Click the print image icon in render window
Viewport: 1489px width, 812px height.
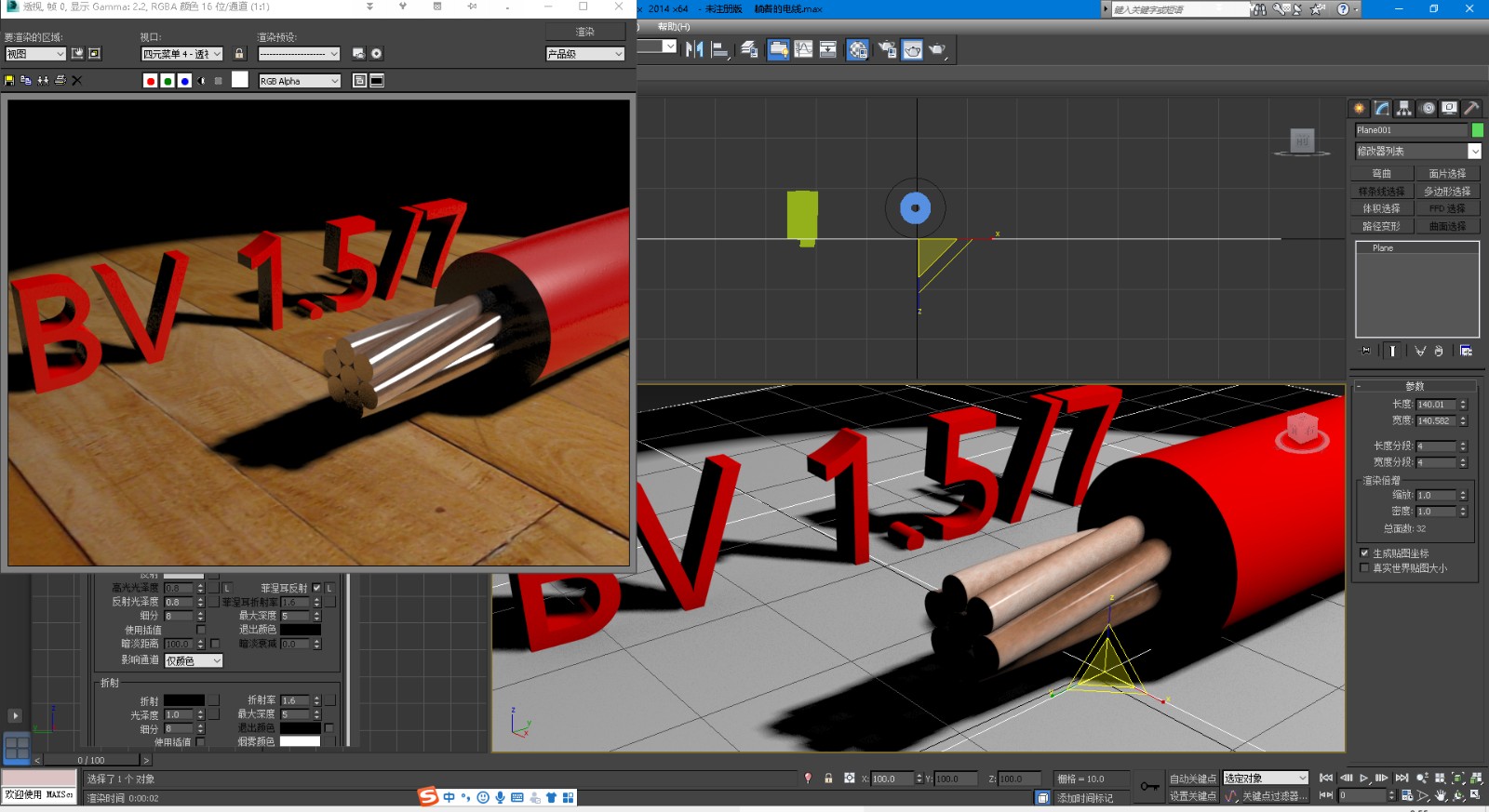click(x=60, y=81)
